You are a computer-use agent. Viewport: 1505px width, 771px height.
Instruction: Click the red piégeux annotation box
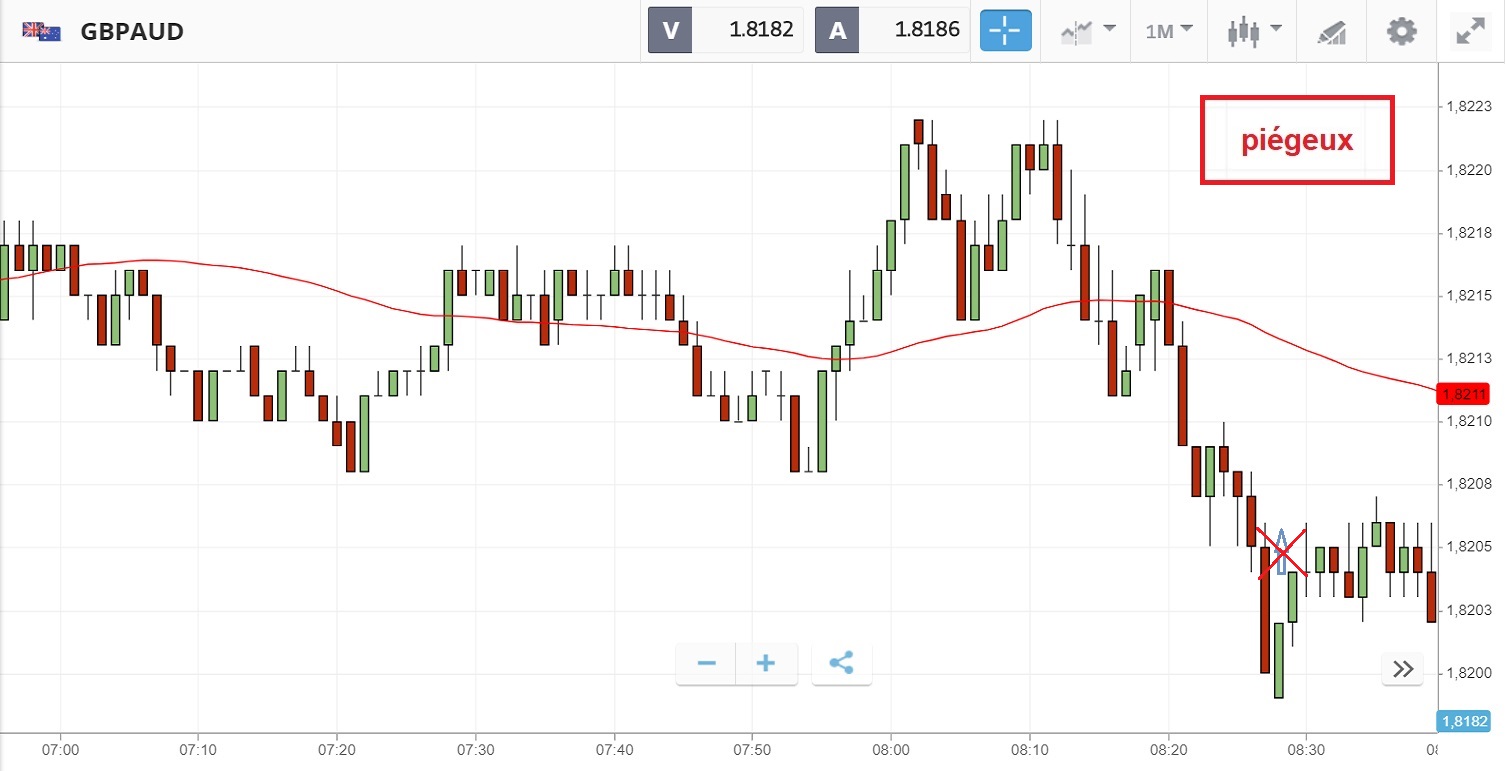pyautogui.click(x=1296, y=140)
